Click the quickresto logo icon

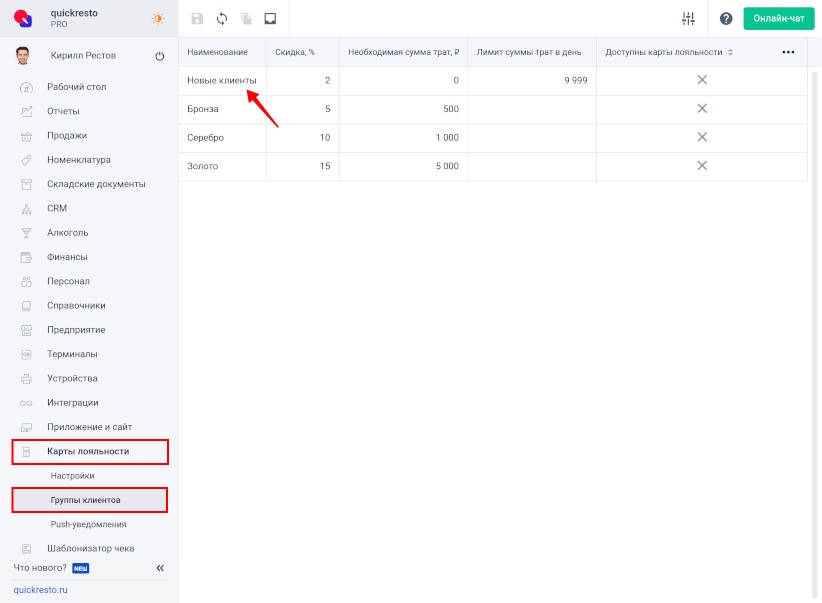tap(23, 18)
